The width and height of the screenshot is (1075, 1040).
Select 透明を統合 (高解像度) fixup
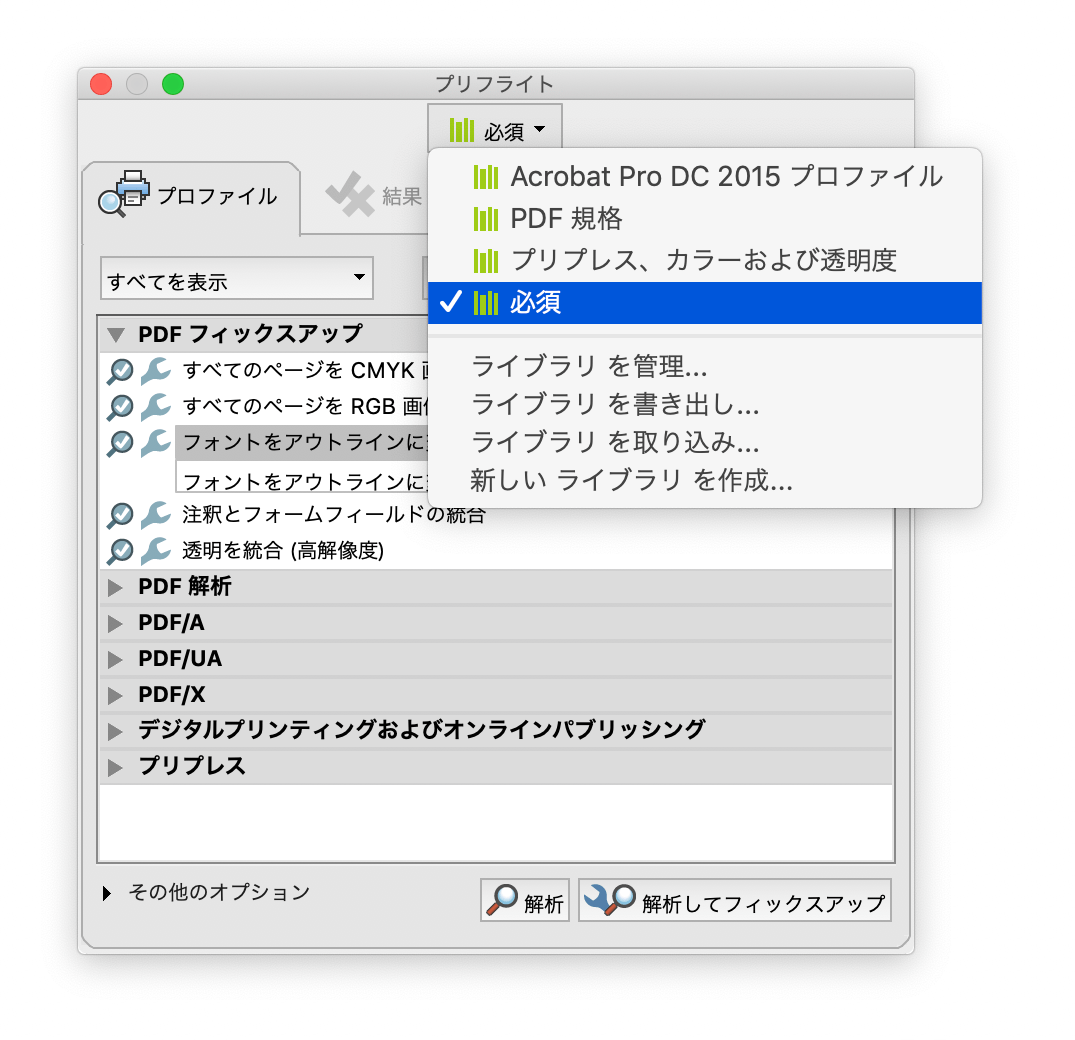click(282, 550)
